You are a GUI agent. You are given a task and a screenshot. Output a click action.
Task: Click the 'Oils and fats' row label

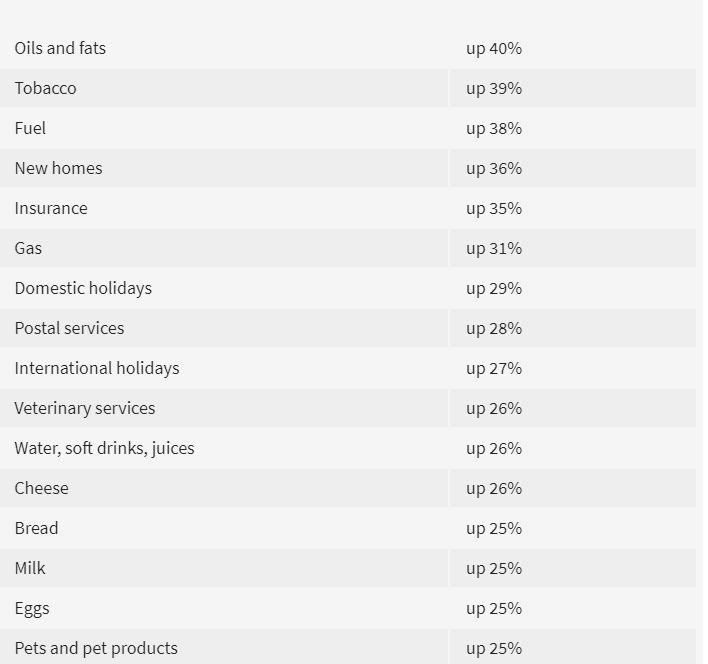(x=60, y=48)
